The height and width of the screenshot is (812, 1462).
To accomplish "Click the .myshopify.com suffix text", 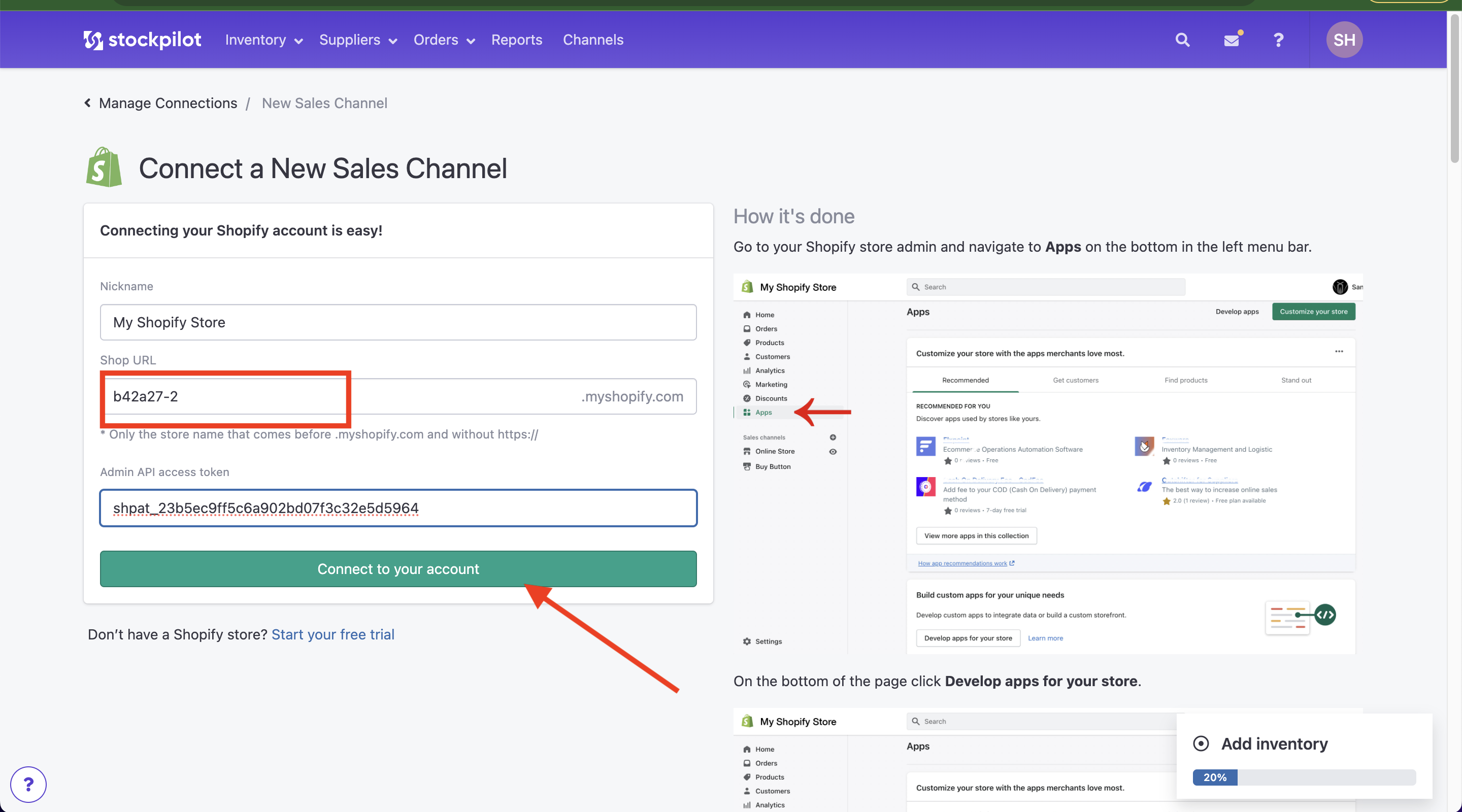I will [x=632, y=397].
